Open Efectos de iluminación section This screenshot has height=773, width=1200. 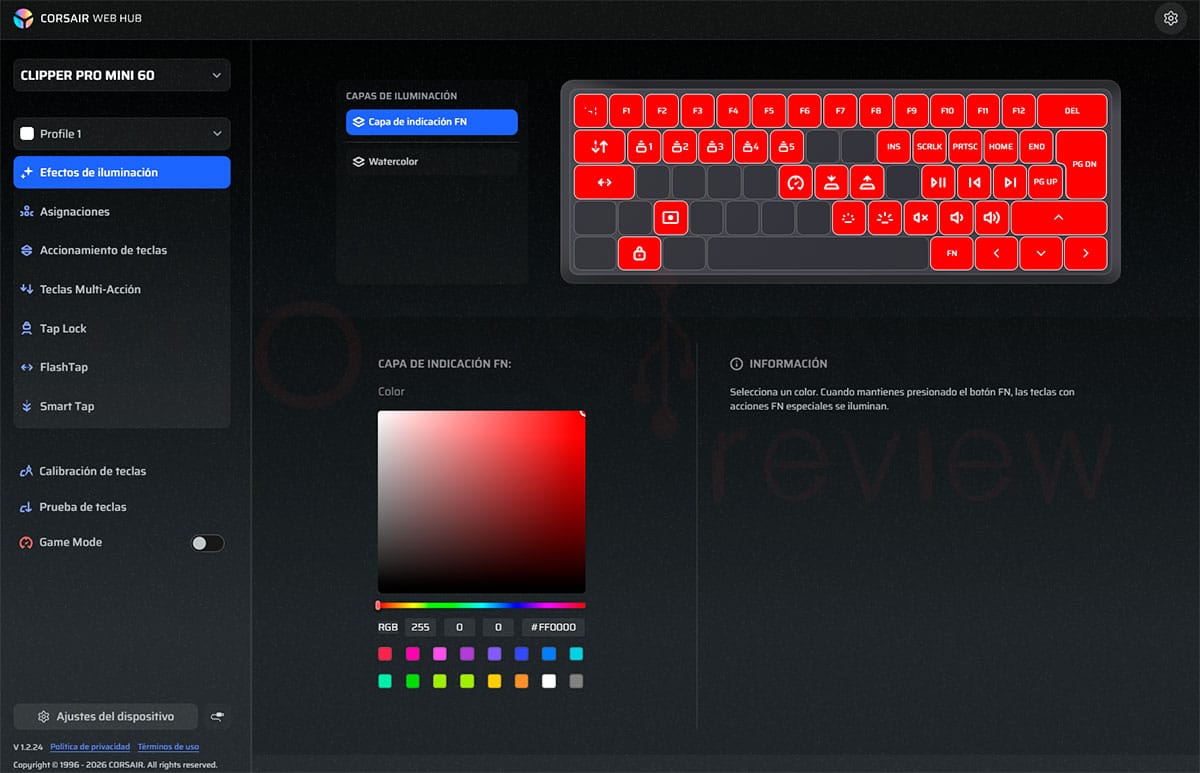pos(122,172)
